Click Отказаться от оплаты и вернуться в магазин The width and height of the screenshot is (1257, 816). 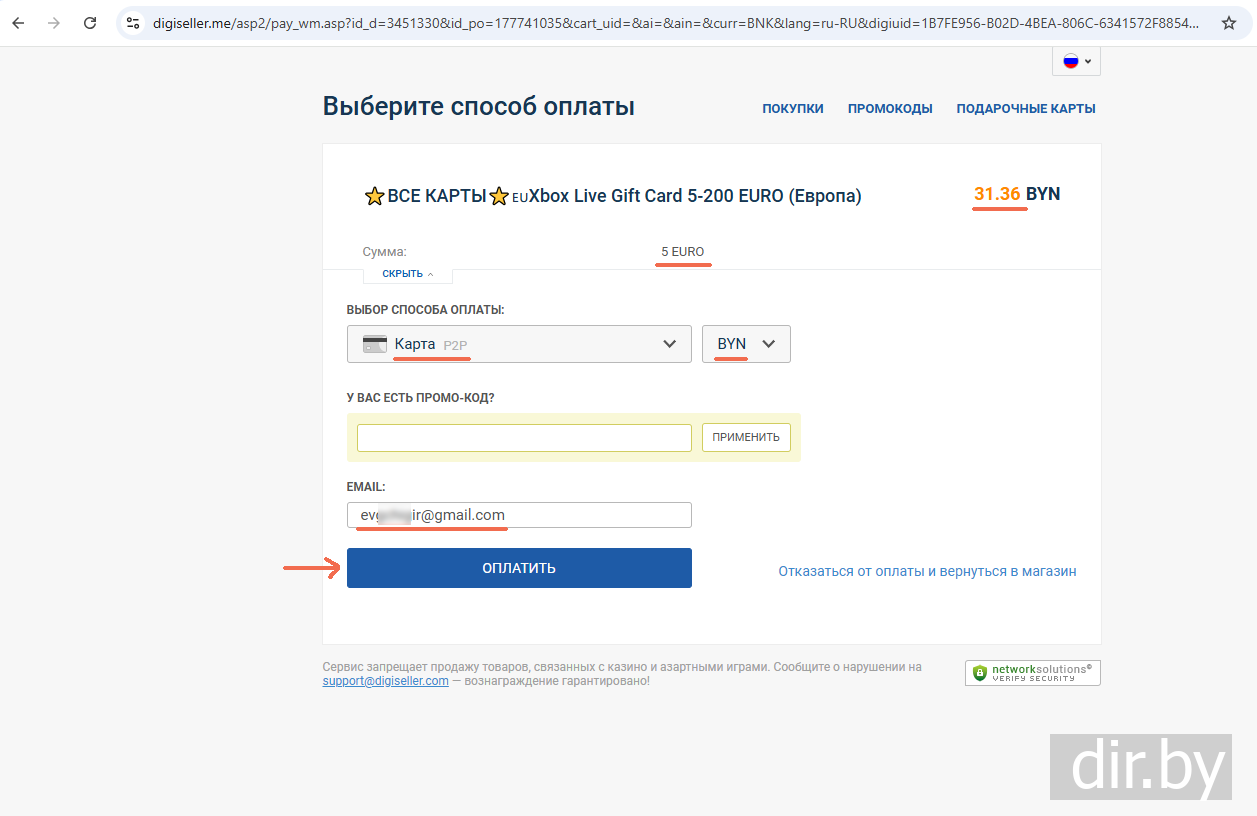tap(927, 572)
